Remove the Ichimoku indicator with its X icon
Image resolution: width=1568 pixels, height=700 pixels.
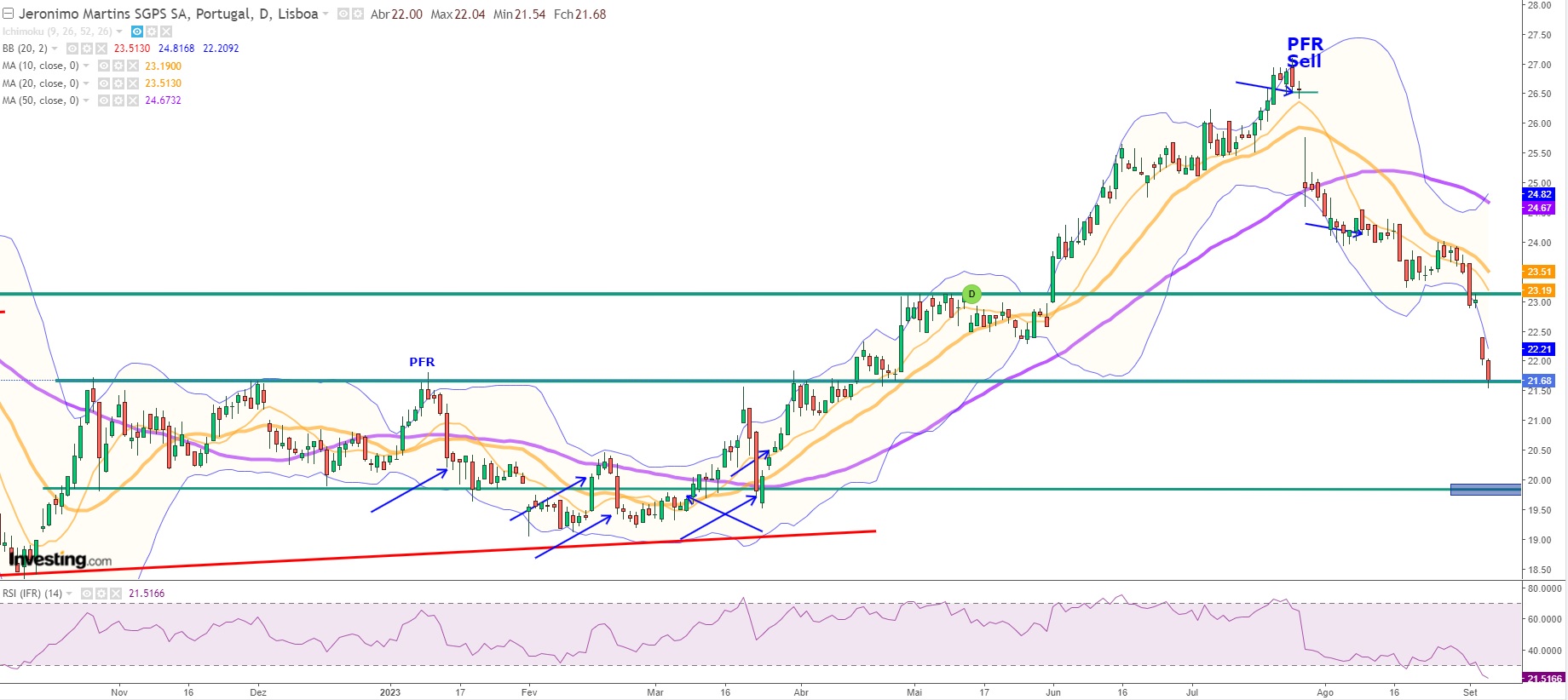pos(166,32)
